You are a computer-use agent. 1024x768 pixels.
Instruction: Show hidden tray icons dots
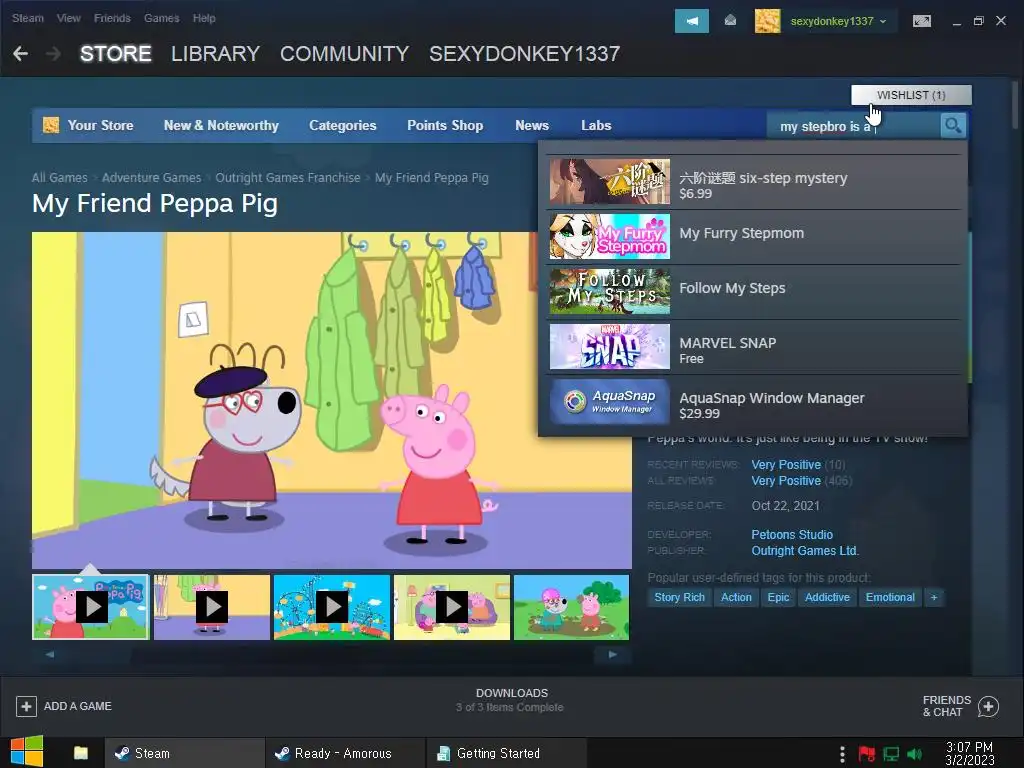(842, 754)
